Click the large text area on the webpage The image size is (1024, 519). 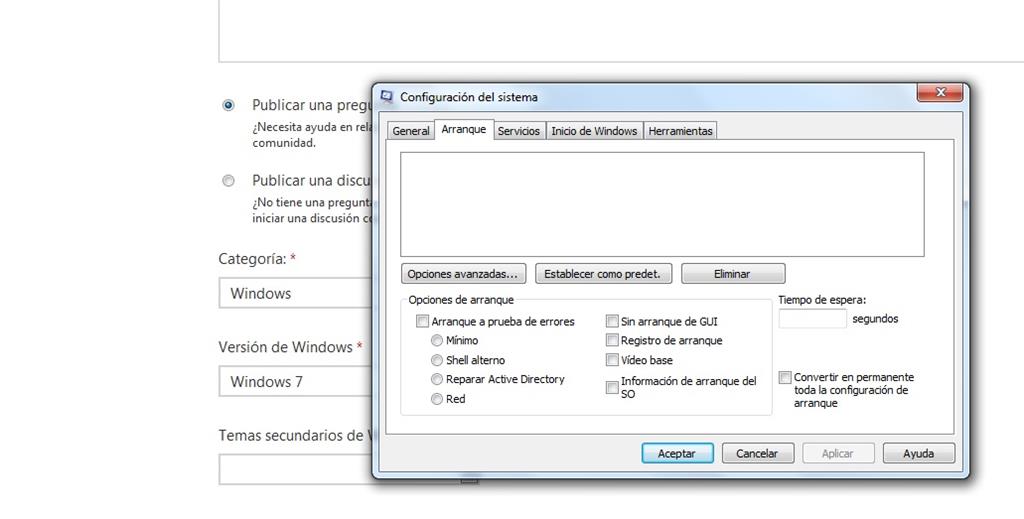click(x=621, y=31)
